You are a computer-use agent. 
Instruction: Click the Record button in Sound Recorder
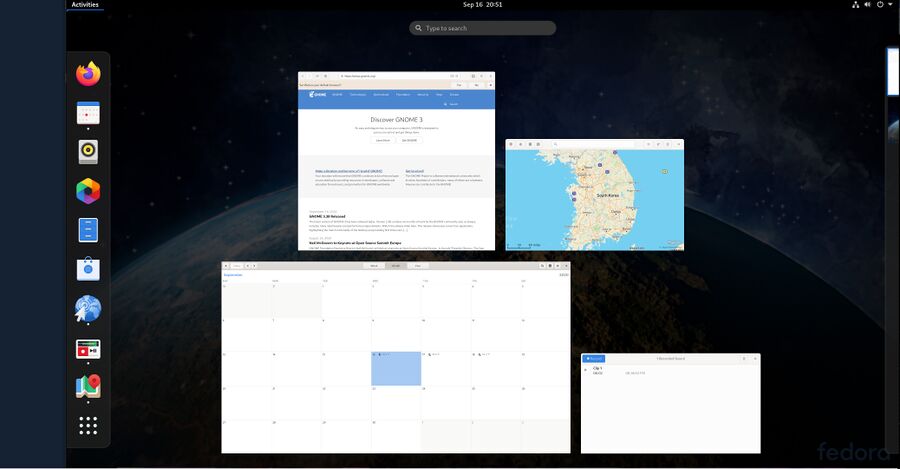click(x=593, y=359)
